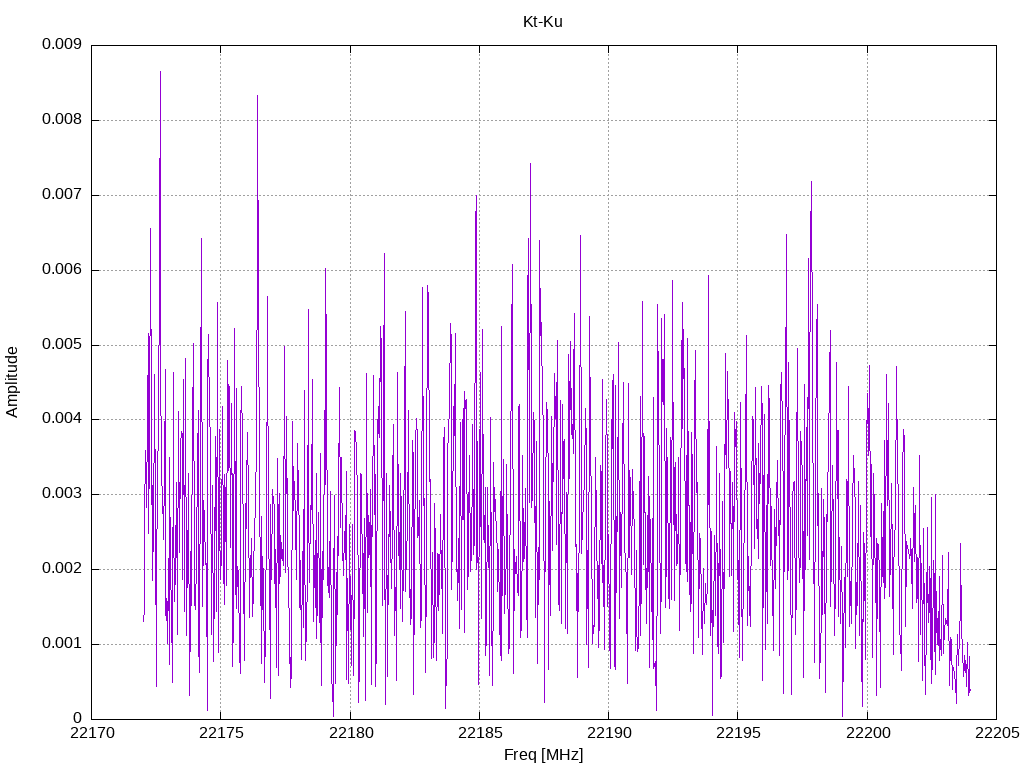Screen dimensions: 1024x768
Task: Click the y-axis value 0.003
Action: 62,494
